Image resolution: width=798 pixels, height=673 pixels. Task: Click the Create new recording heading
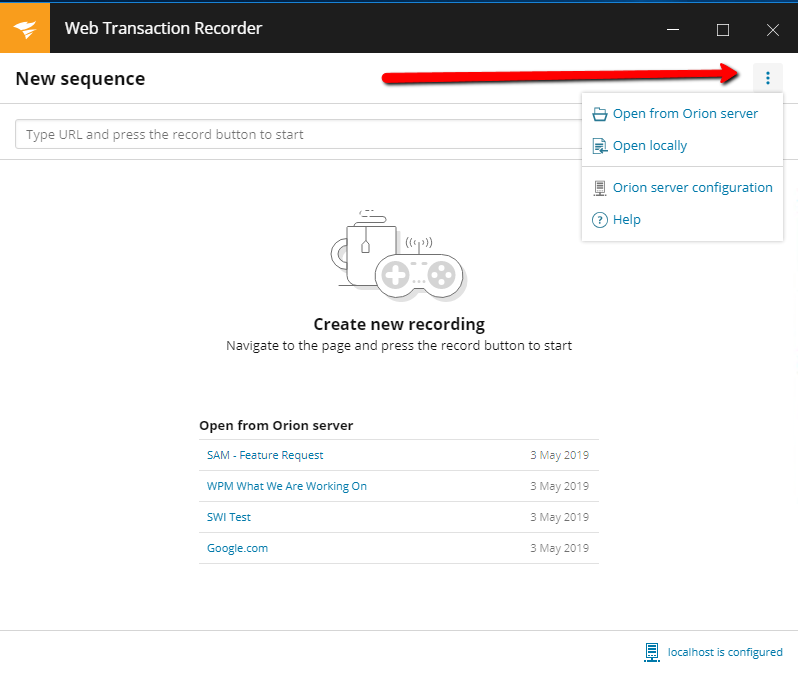click(399, 324)
